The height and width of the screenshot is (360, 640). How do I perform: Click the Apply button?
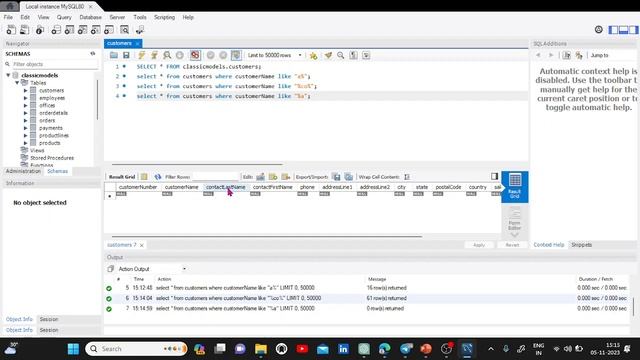point(479,245)
